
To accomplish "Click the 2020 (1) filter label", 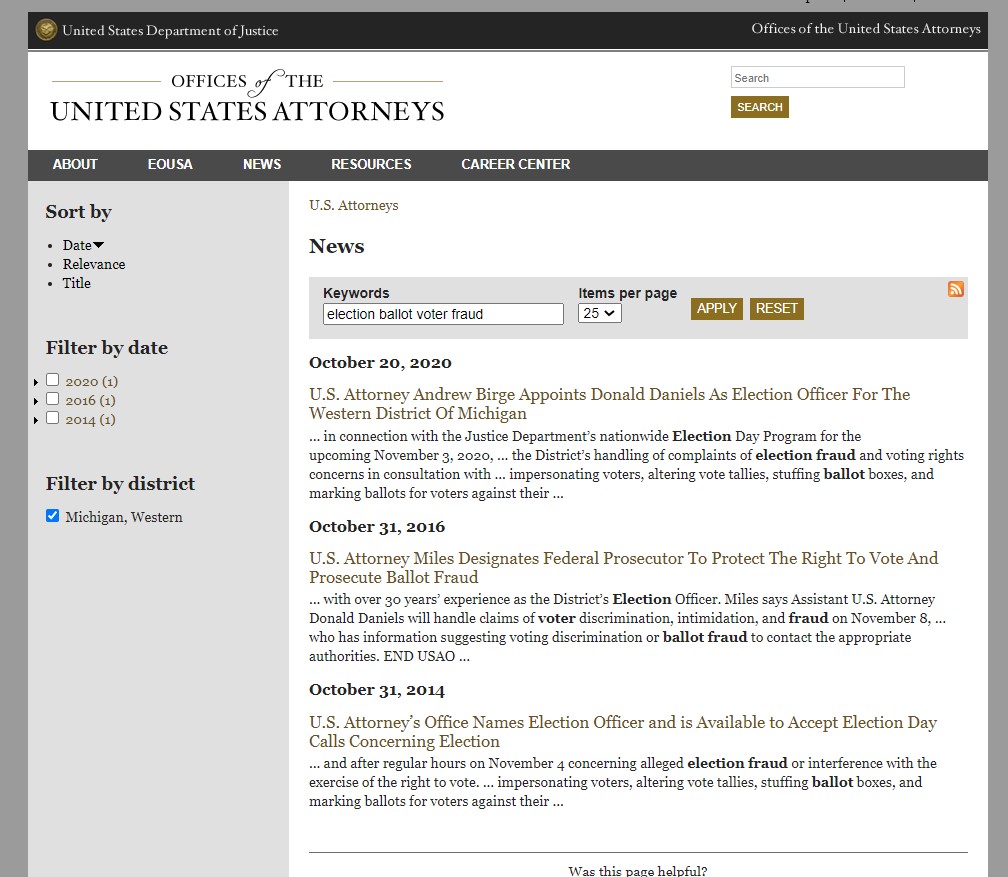I will pos(91,382).
